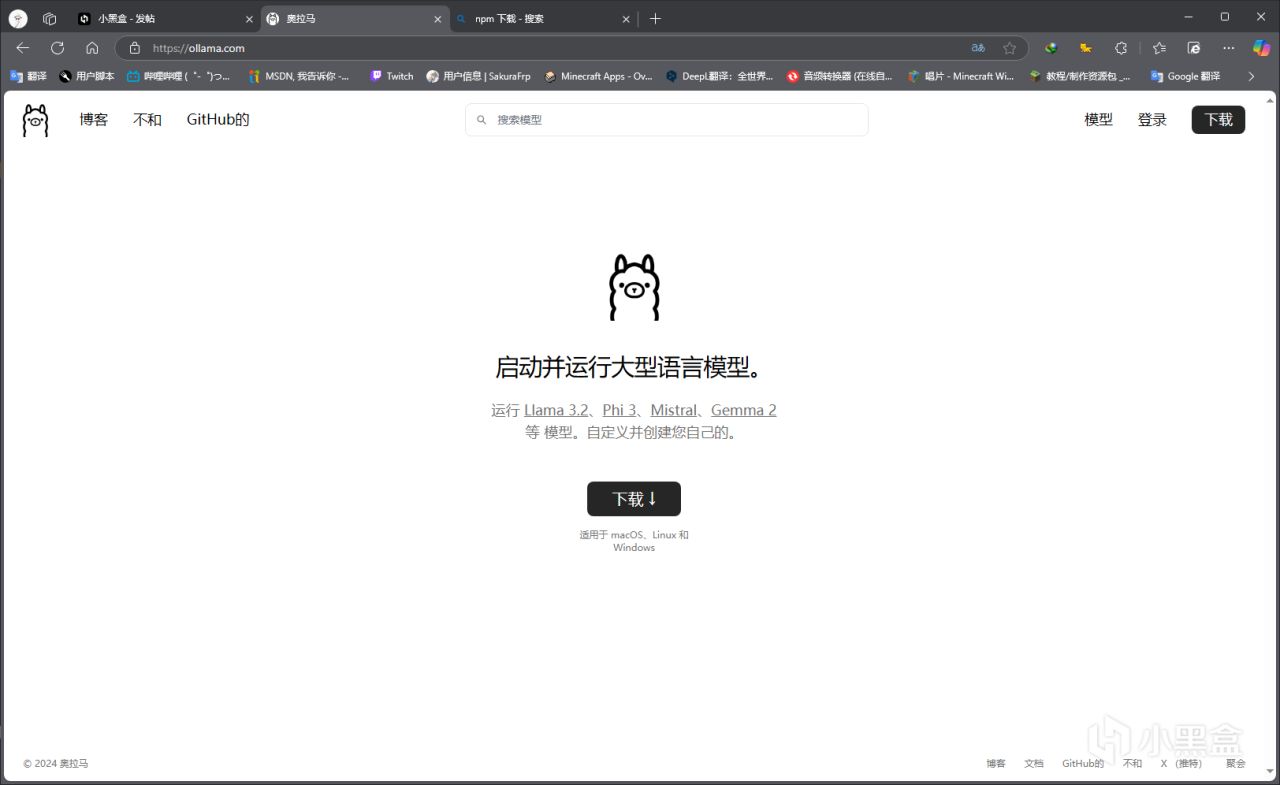Viewport: 1280px width, 785px height.
Task: Open GitHub的 in the top navigation
Action: [218, 120]
